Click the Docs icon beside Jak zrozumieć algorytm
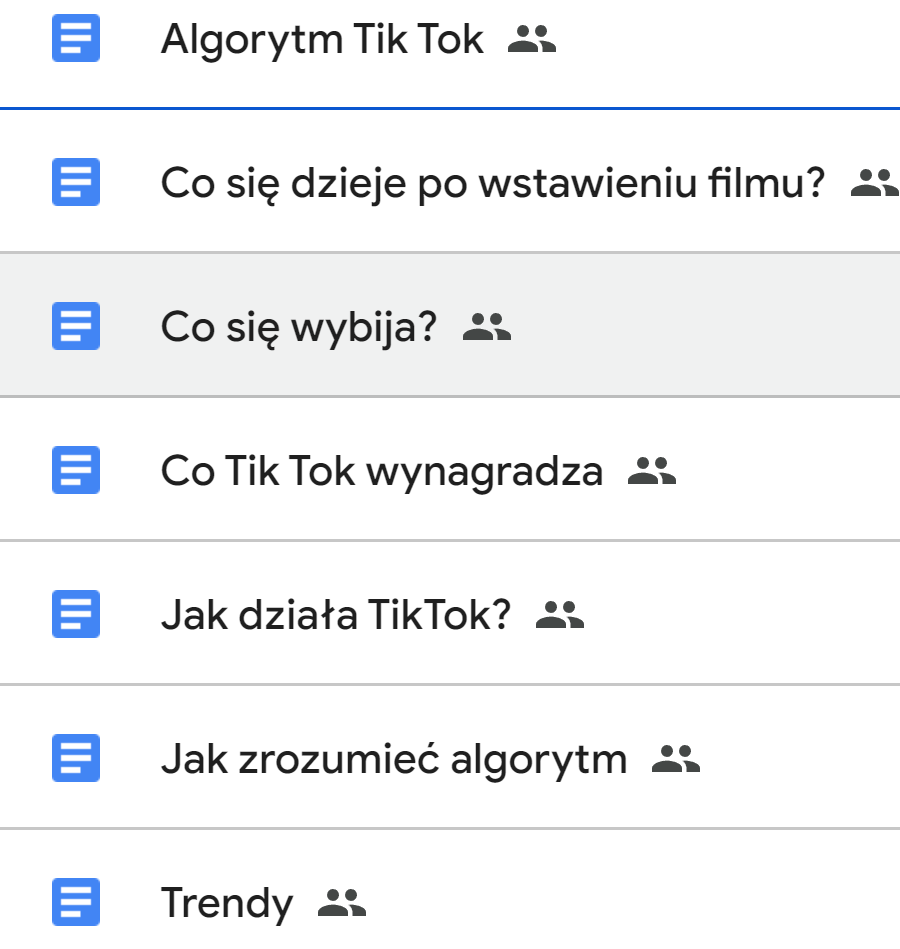900x949 pixels. [x=76, y=759]
